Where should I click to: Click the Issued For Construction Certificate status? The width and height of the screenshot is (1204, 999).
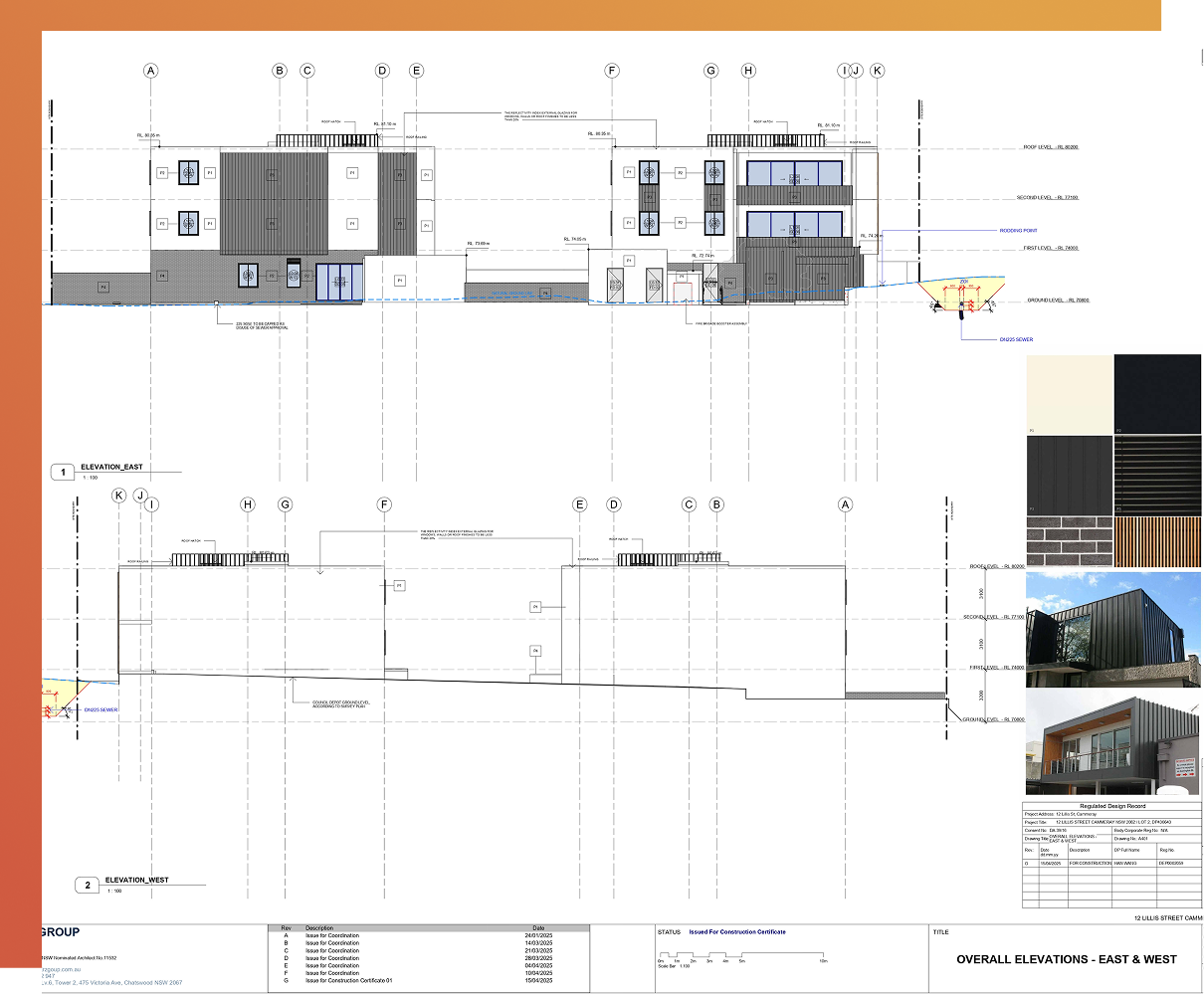click(x=736, y=932)
